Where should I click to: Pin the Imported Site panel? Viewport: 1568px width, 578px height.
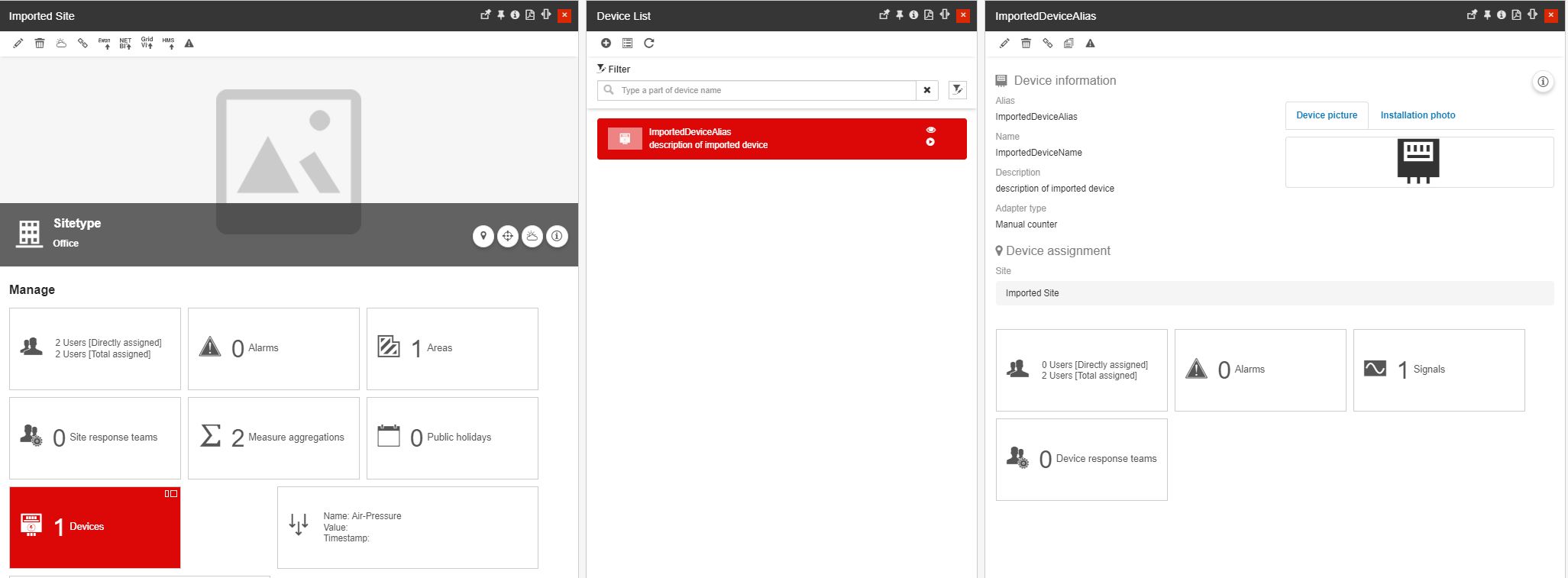pyautogui.click(x=500, y=15)
